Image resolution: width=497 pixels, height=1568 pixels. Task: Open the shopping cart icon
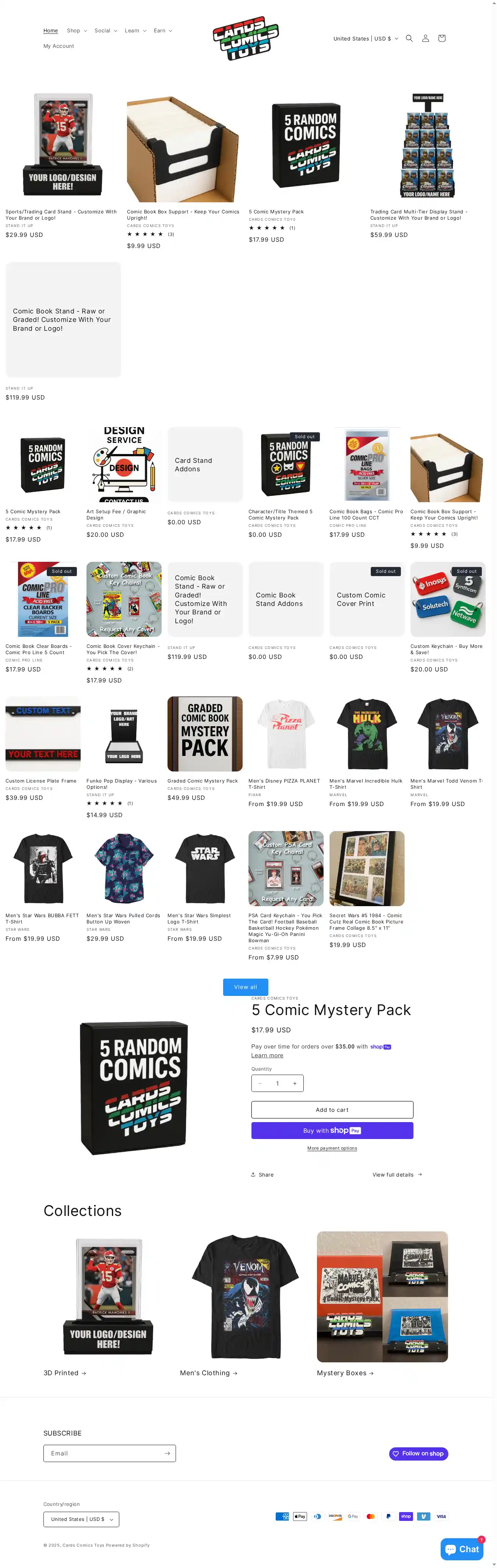click(x=441, y=38)
